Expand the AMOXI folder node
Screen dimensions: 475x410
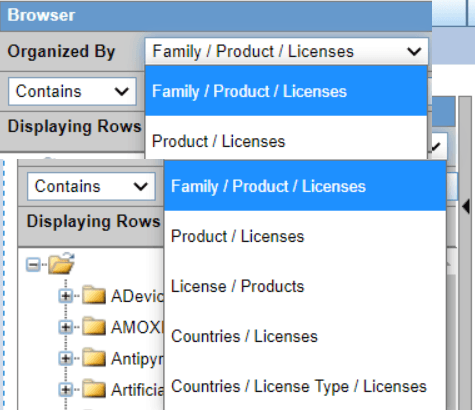(66, 327)
